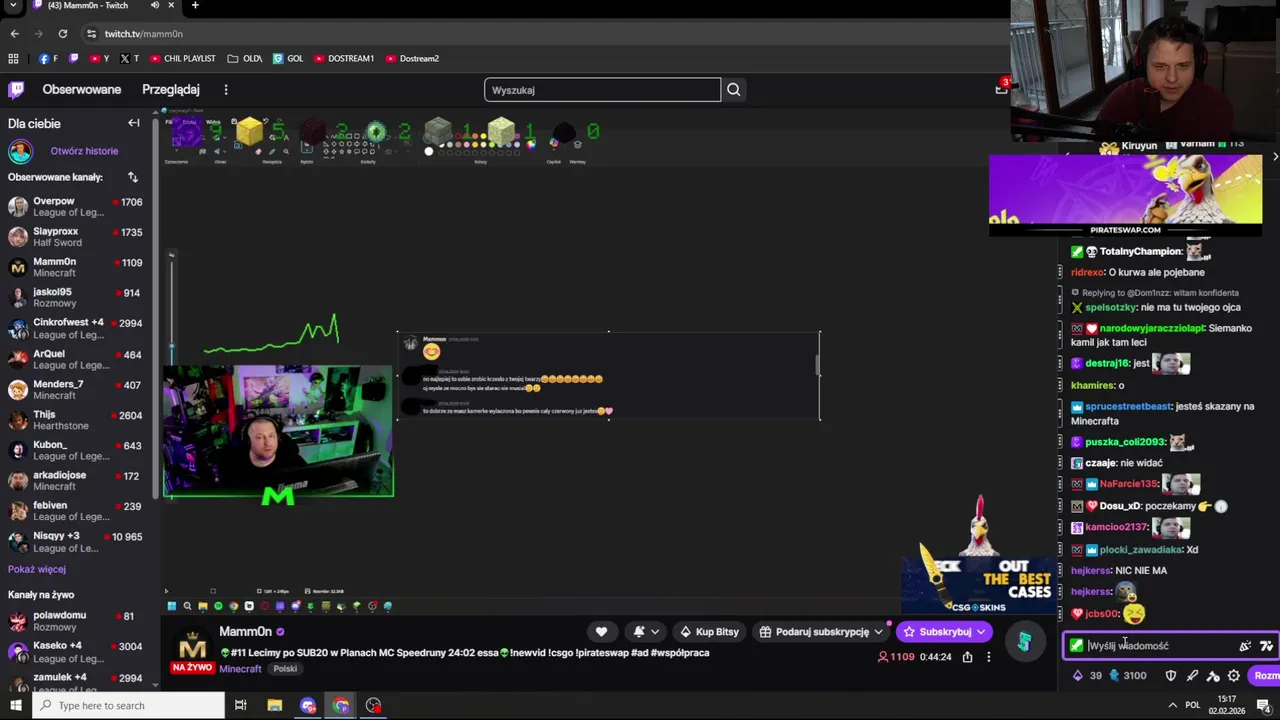Screen dimensions: 1280x720
Task: Open Task View on the taskbar
Action: click(240, 706)
